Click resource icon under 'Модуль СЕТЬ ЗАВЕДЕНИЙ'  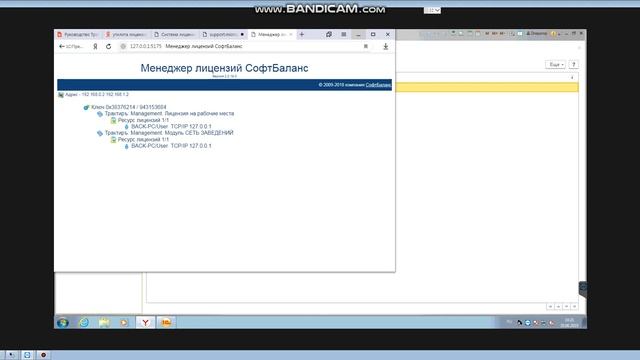113,140
